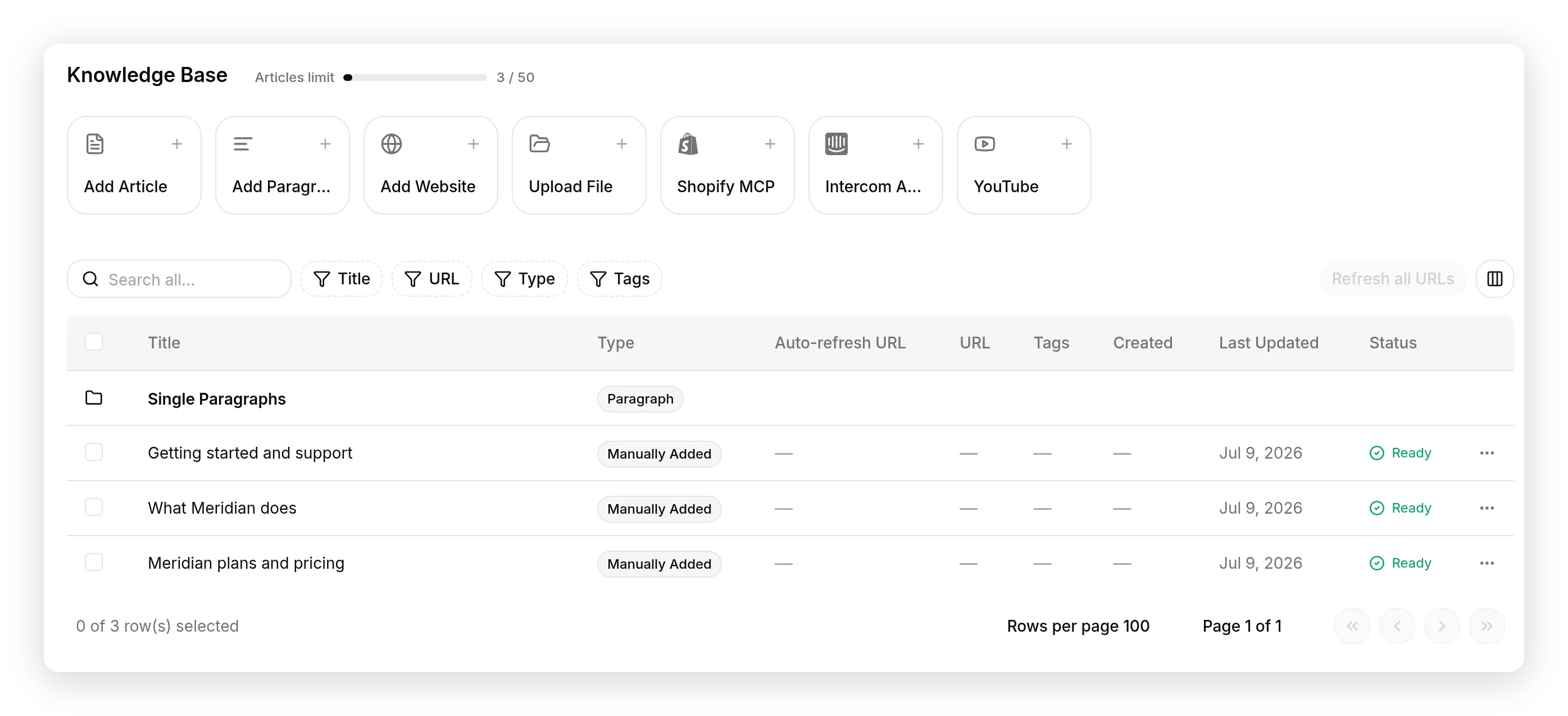Image resolution: width=1568 pixels, height=716 pixels.
Task: Click the Status column header
Action: 1393,343
